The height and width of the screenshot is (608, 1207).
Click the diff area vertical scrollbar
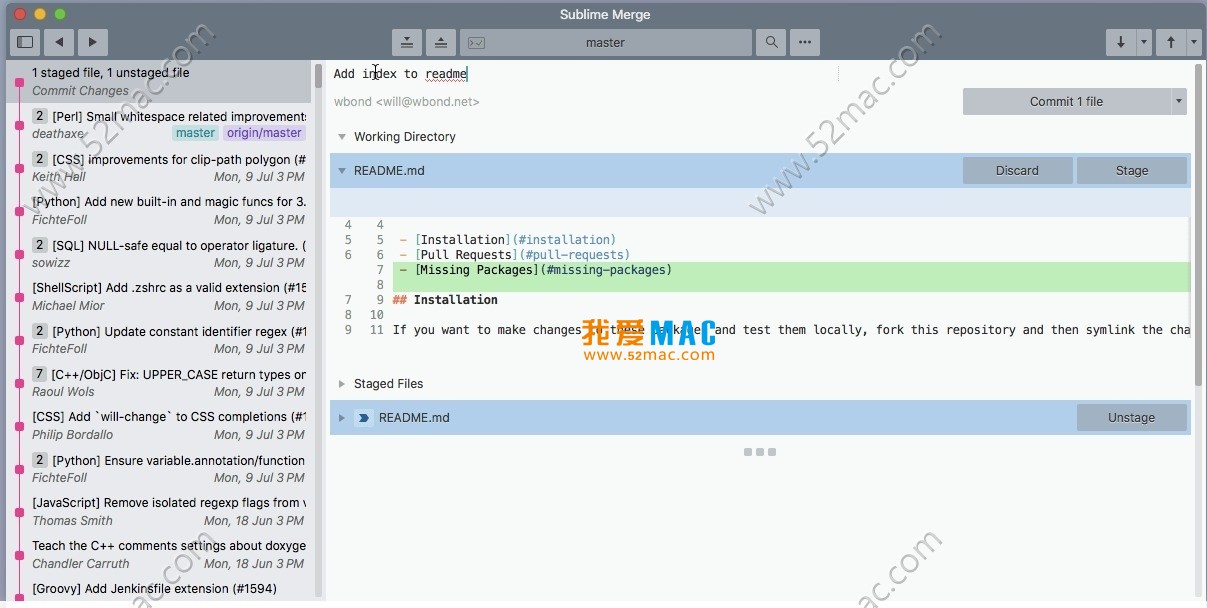[1199, 226]
